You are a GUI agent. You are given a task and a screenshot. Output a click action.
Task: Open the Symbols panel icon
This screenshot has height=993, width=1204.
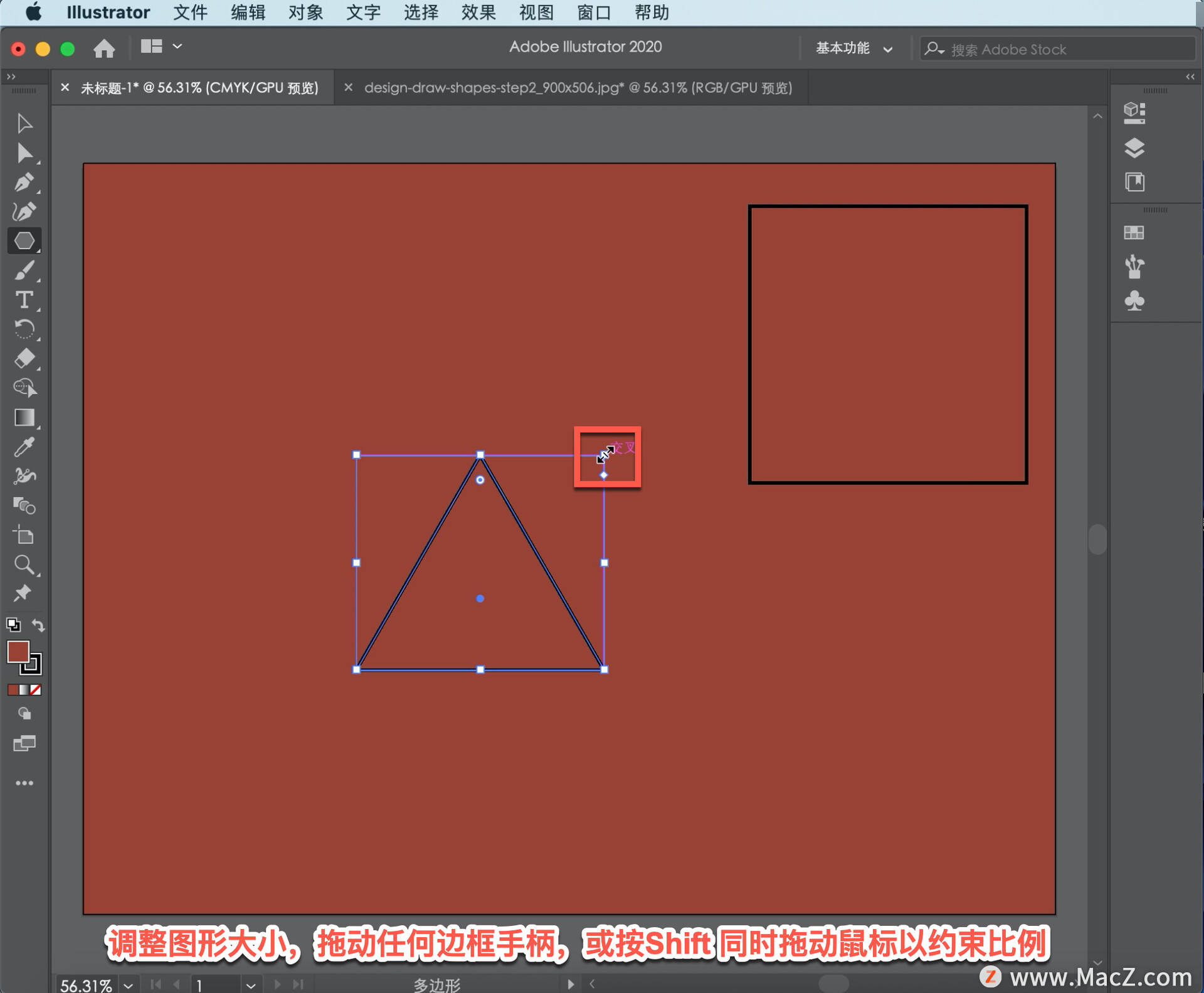click(1134, 301)
